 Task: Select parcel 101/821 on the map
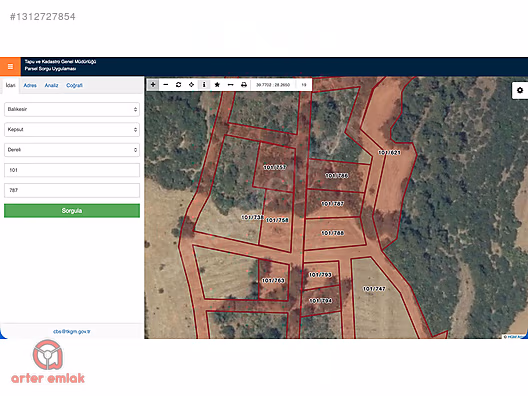(389, 153)
